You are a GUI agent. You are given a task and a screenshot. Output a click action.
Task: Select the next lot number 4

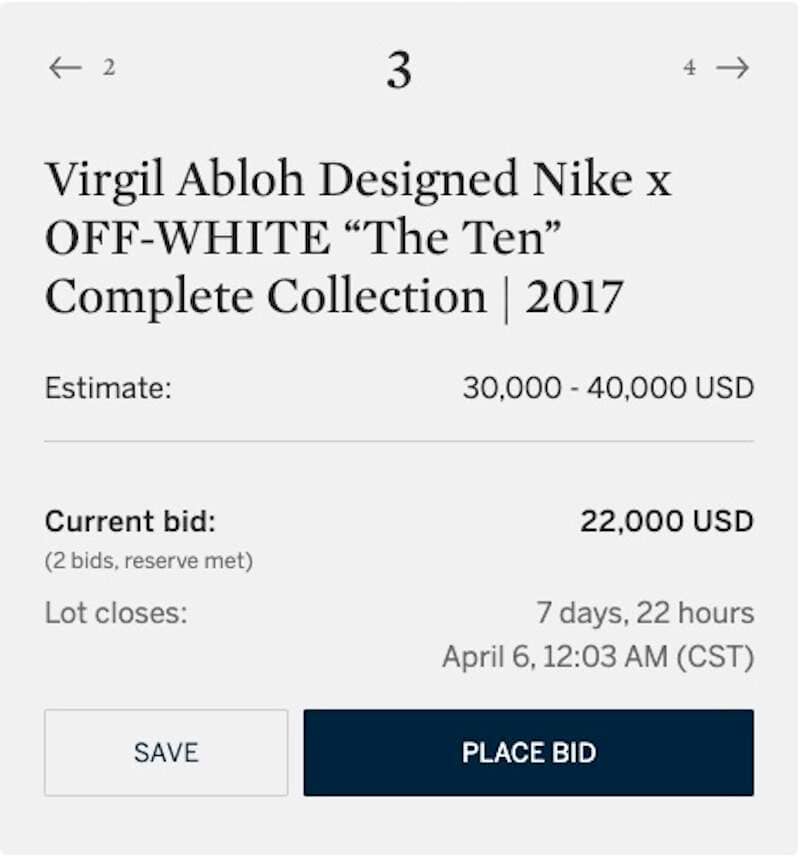(690, 68)
